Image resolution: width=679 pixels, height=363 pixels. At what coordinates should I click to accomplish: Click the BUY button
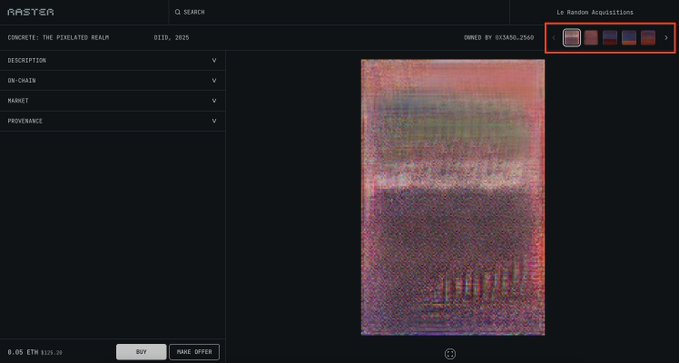(141, 352)
